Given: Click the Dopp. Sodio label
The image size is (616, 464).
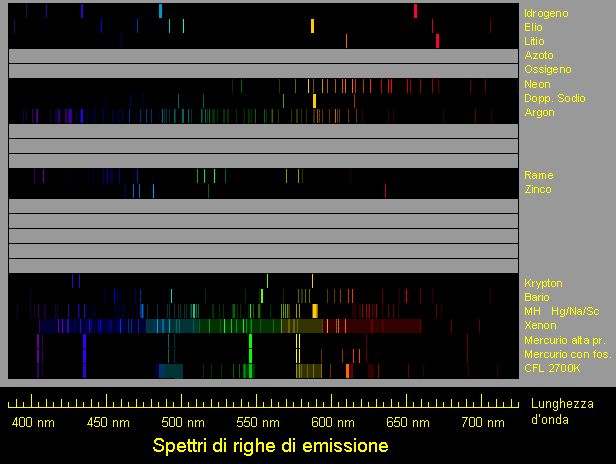Looking at the screenshot, I should (x=555, y=98).
